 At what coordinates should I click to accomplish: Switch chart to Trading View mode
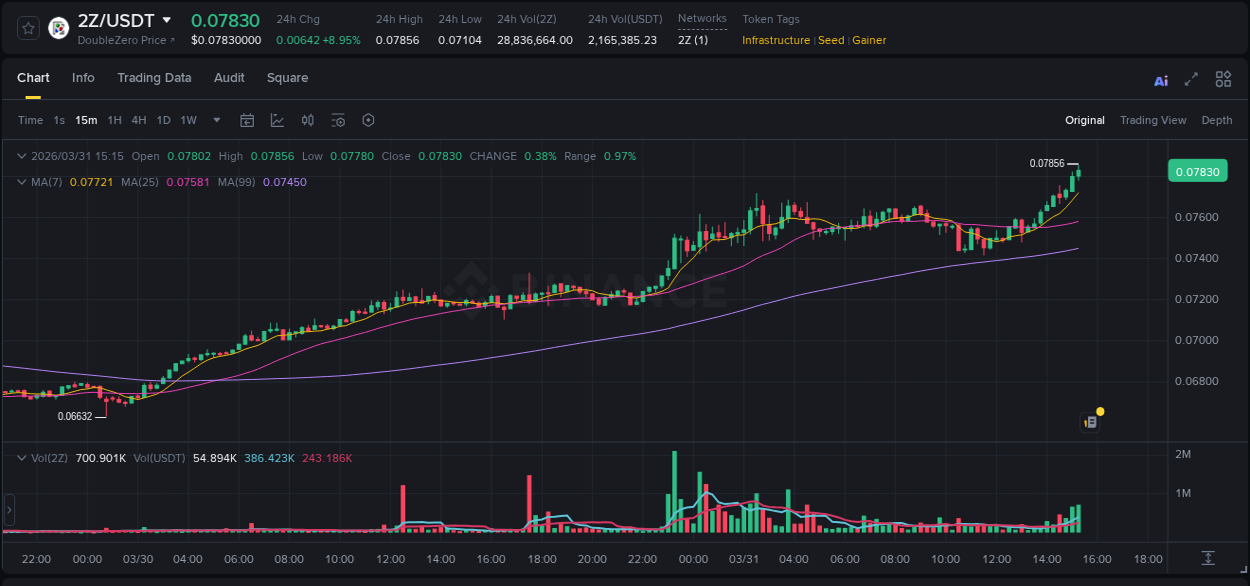(x=1153, y=120)
